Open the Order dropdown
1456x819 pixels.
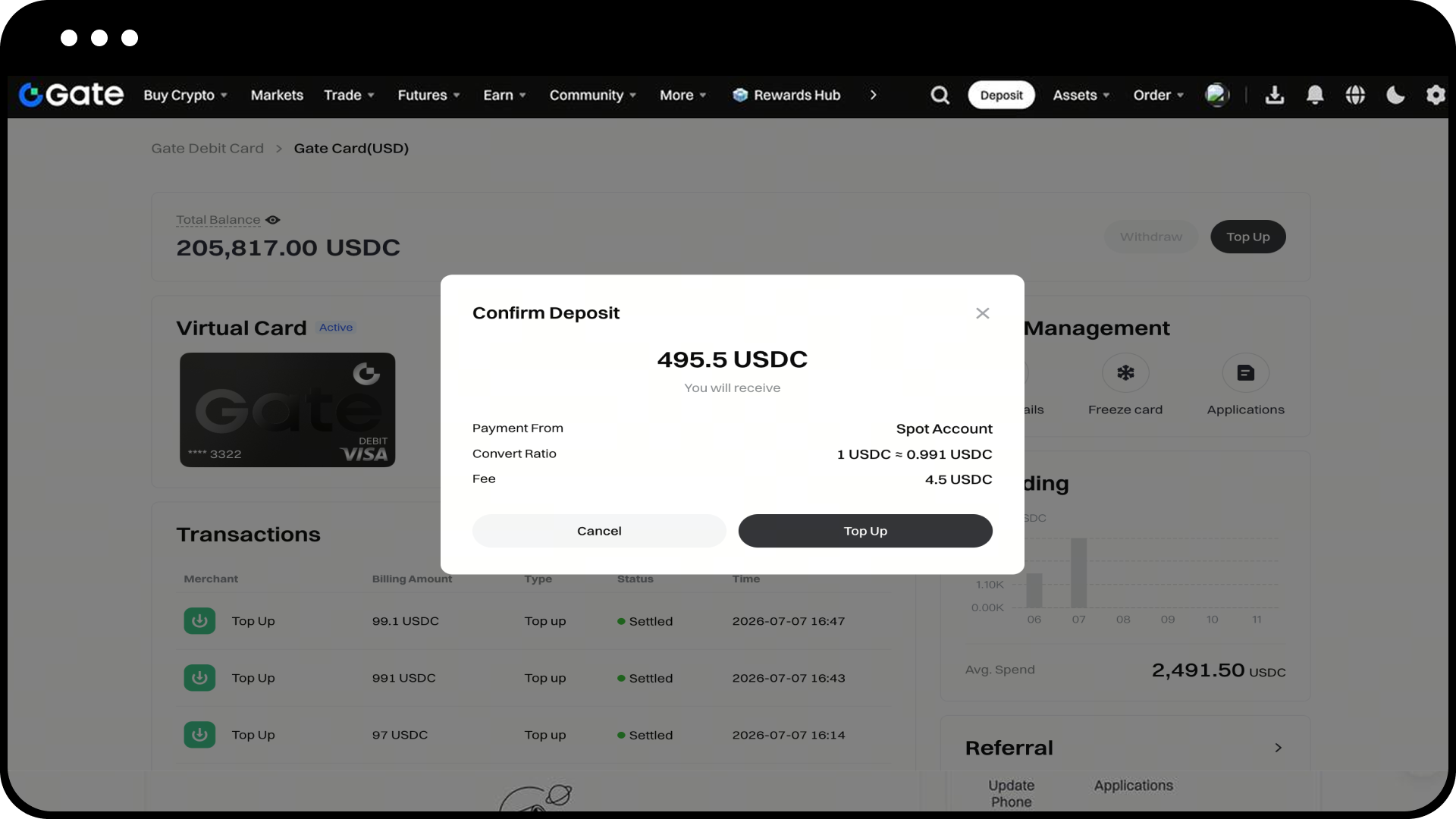point(1158,95)
